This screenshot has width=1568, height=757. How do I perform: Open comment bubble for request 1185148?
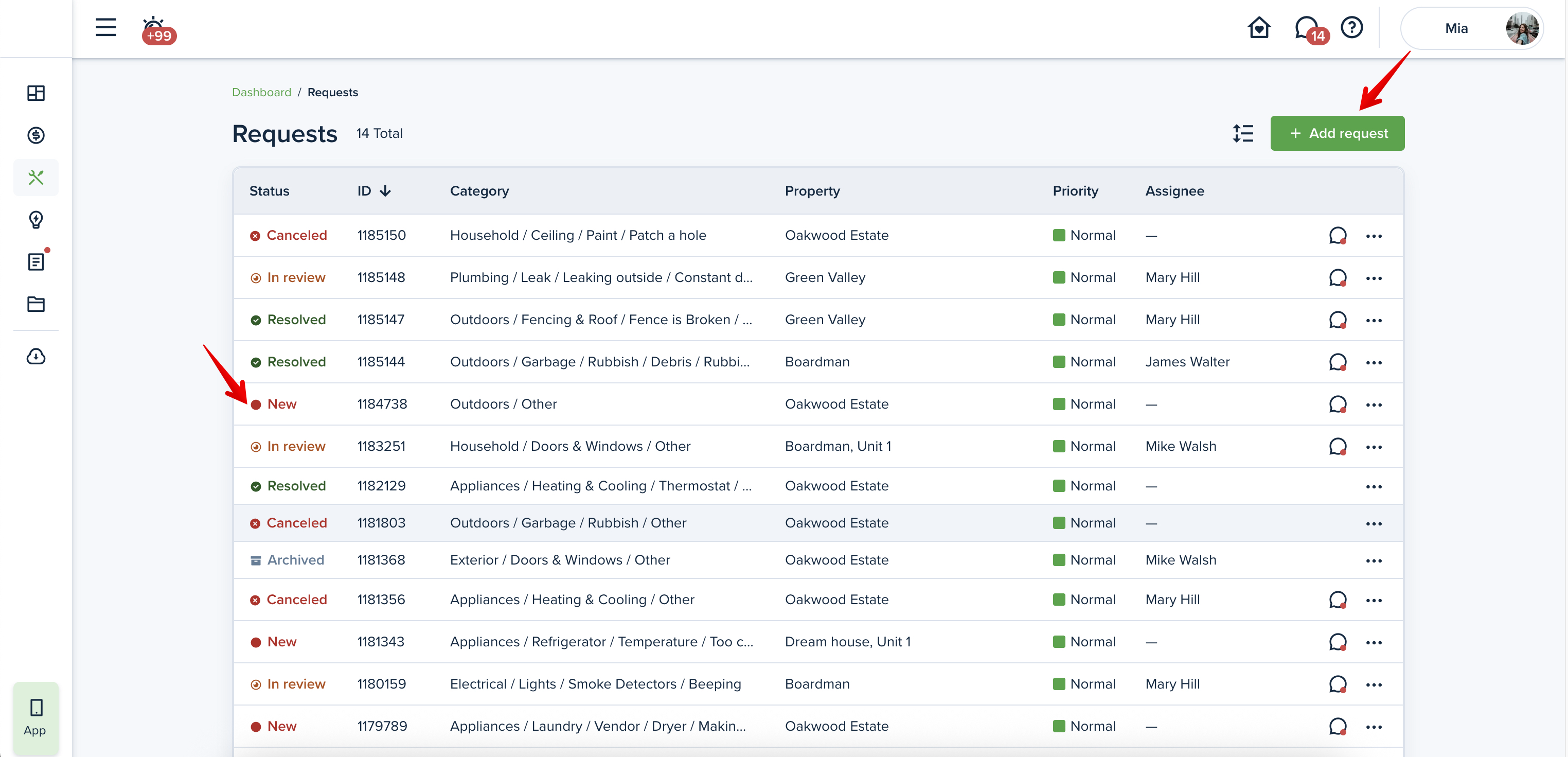click(1337, 278)
